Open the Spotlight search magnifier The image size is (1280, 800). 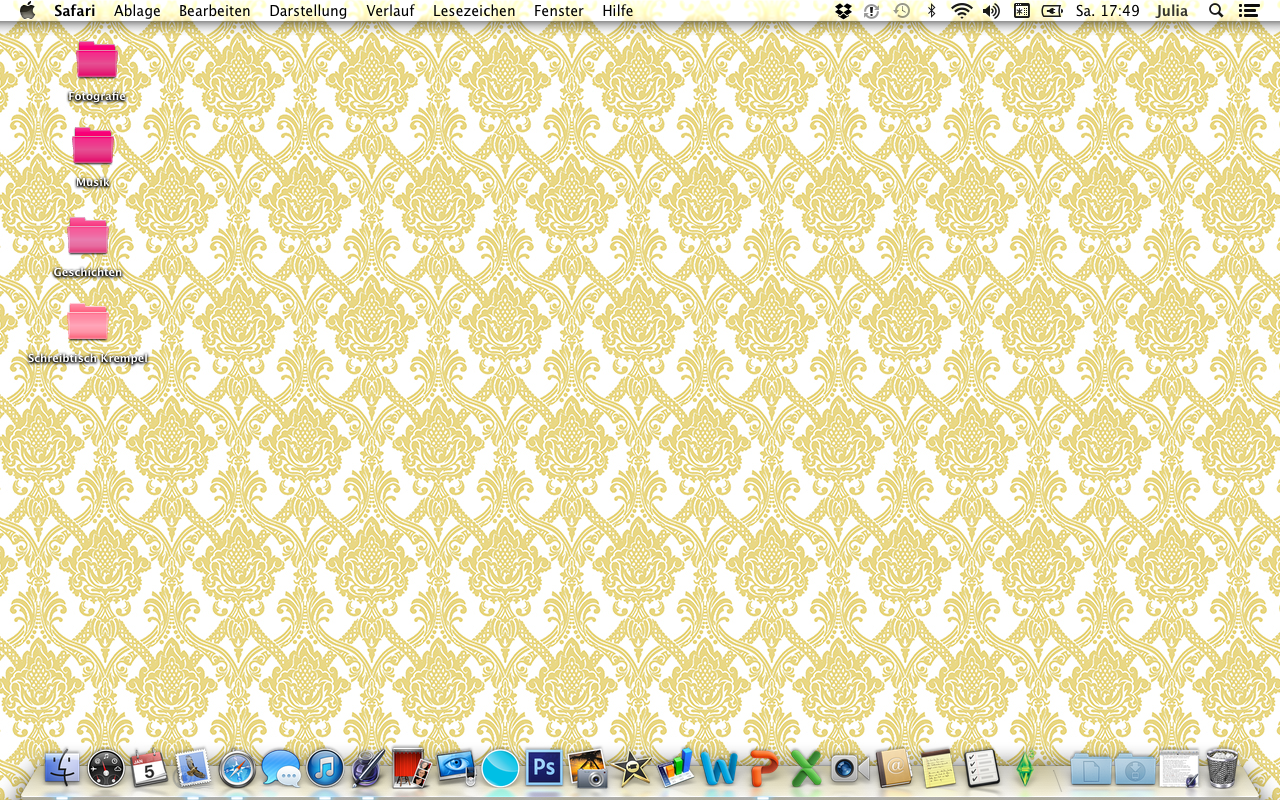pos(1216,11)
